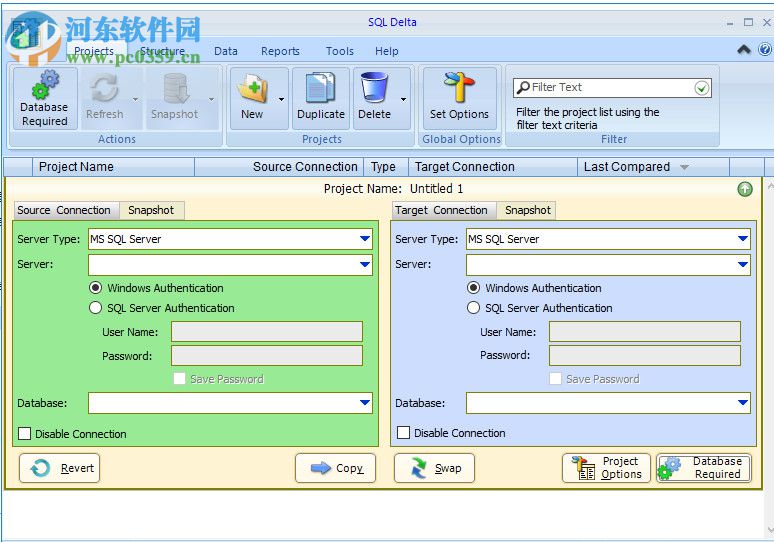Open target Database dropdown
The height and width of the screenshot is (542, 774).
[x=743, y=403]
